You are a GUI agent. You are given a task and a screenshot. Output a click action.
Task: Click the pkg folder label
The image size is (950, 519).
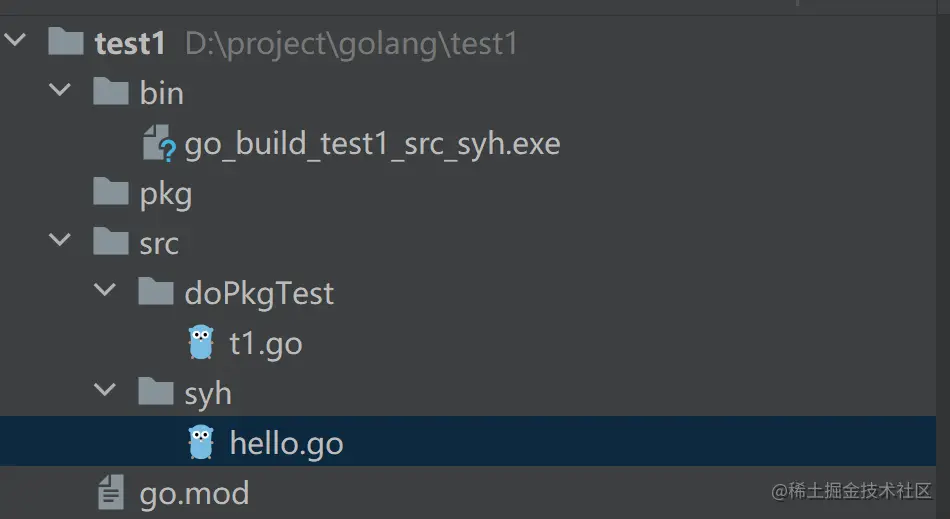click(166, 195)
